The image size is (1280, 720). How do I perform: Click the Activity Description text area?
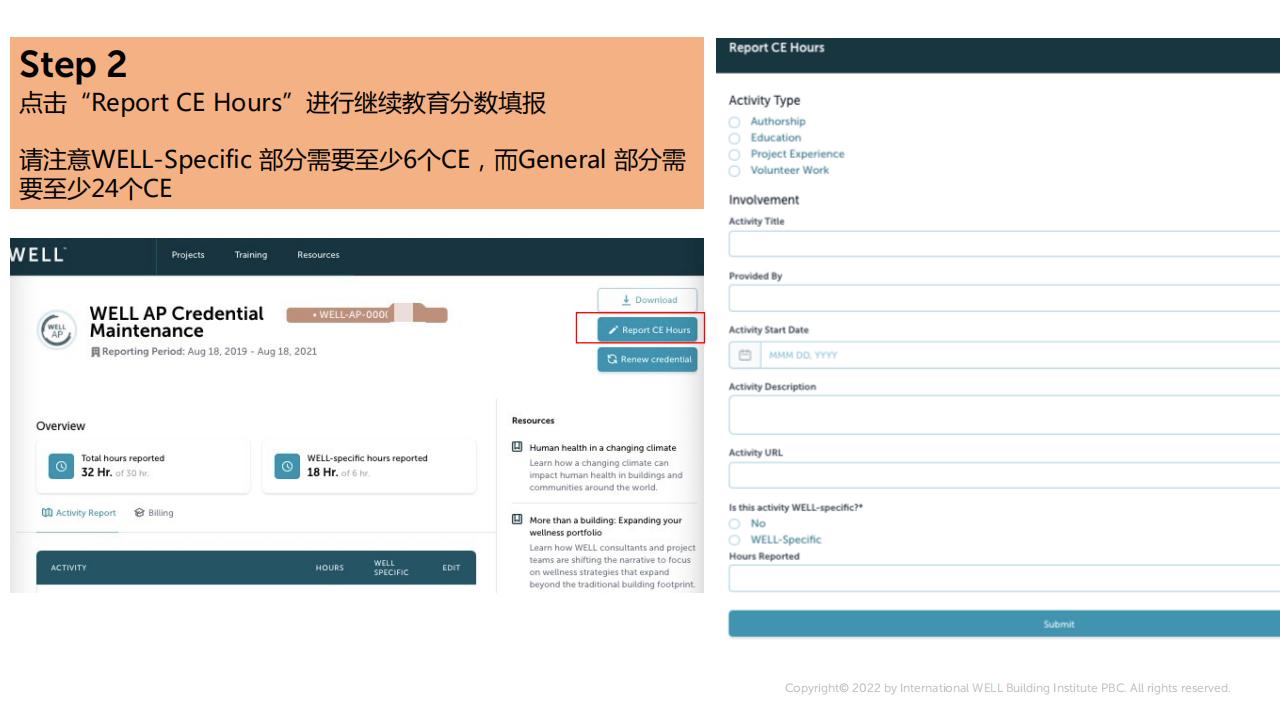(x=1004, y=415)
